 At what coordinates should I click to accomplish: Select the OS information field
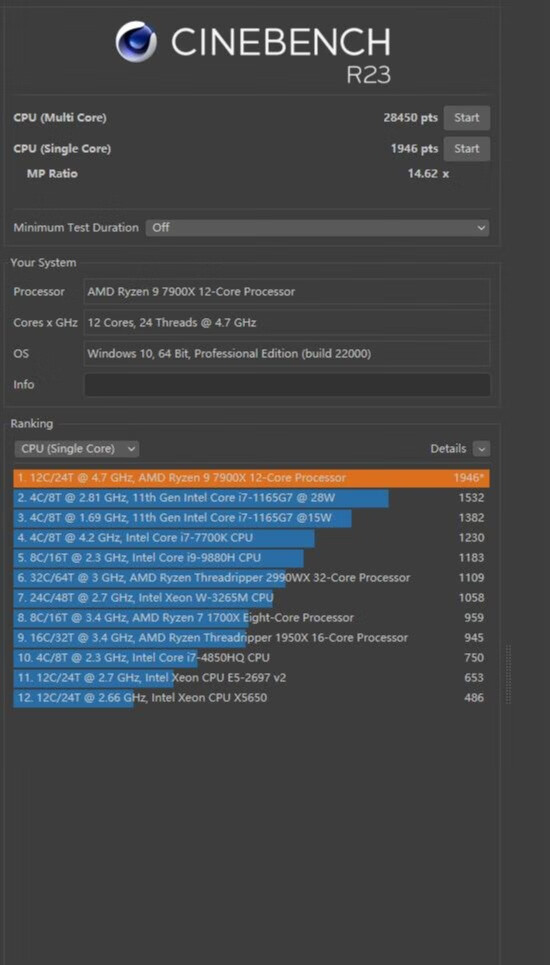(x=287, y=354)
